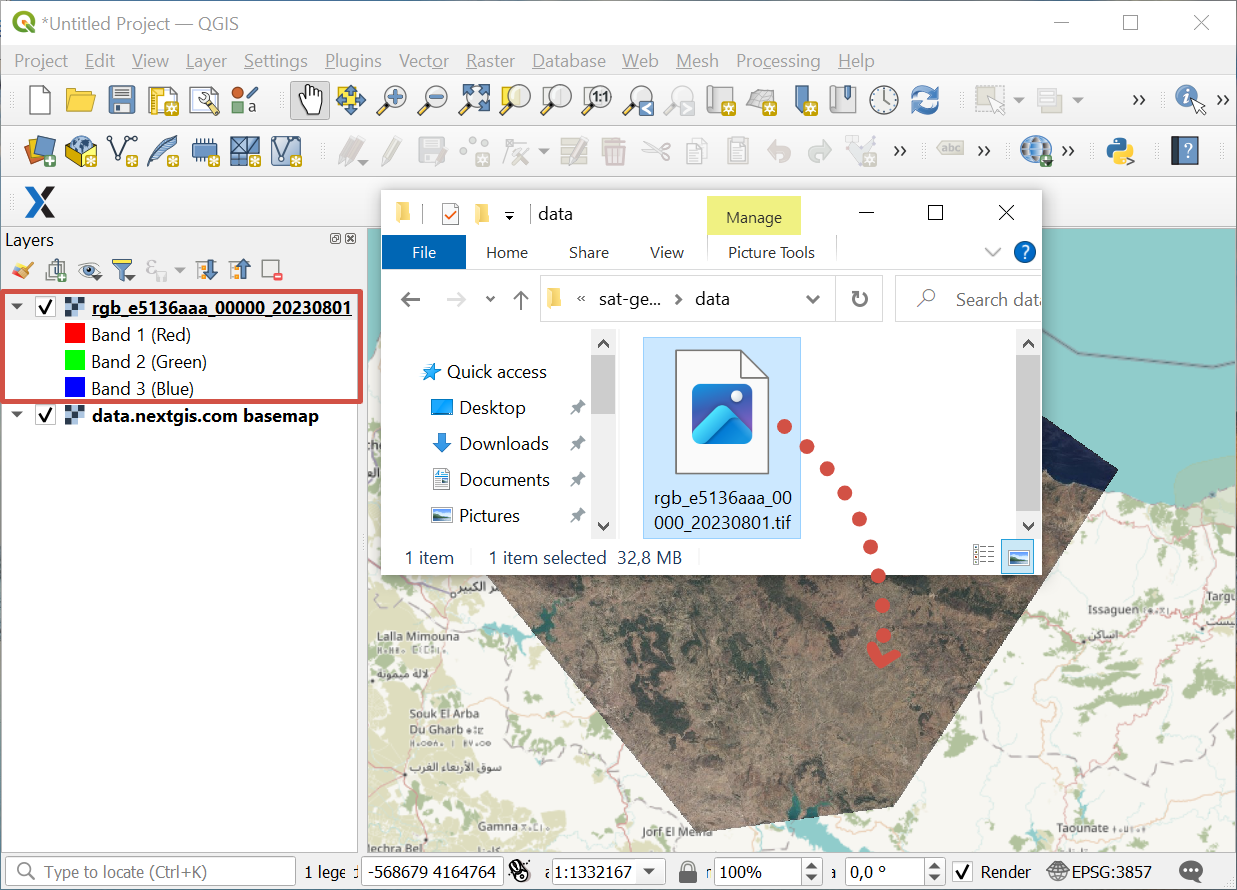The image size is (1237, 890).
Task: Click the Zoom Full extent icon
Action: coord(473,99)
